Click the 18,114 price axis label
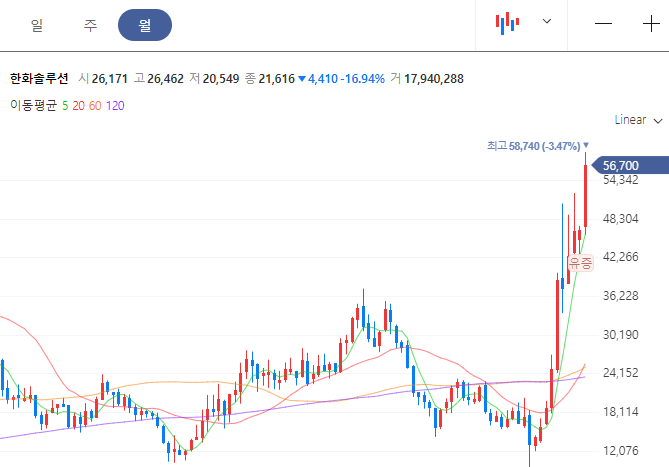 620,412
